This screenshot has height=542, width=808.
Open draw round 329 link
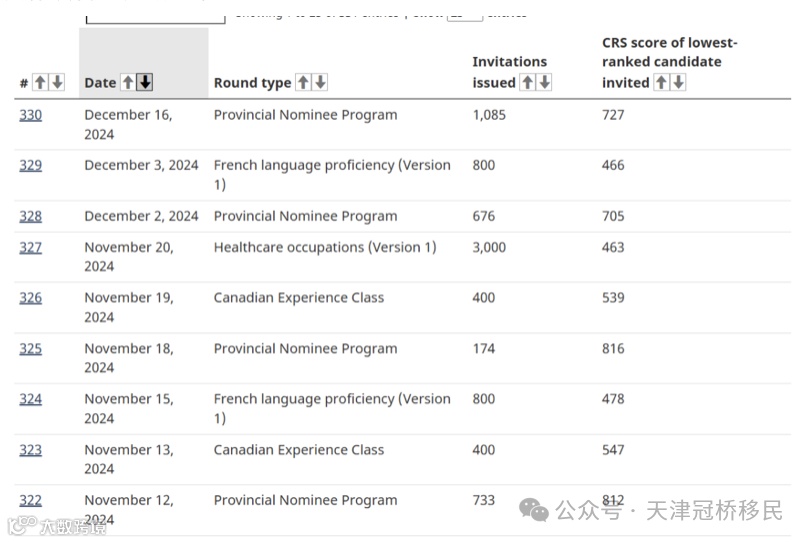31,165
